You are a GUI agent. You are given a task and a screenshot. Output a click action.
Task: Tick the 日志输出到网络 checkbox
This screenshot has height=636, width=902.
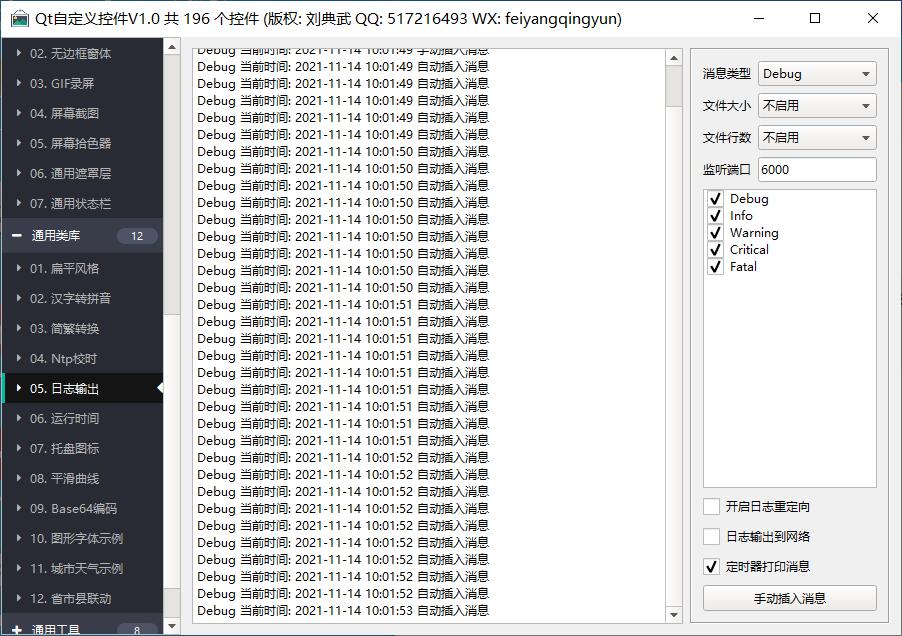pyautogui.click(x=711, y=537)
